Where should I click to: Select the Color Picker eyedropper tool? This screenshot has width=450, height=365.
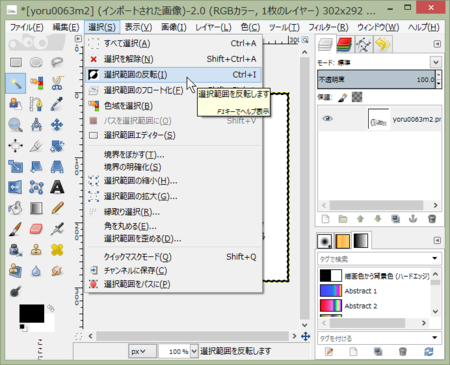point(57,104)
